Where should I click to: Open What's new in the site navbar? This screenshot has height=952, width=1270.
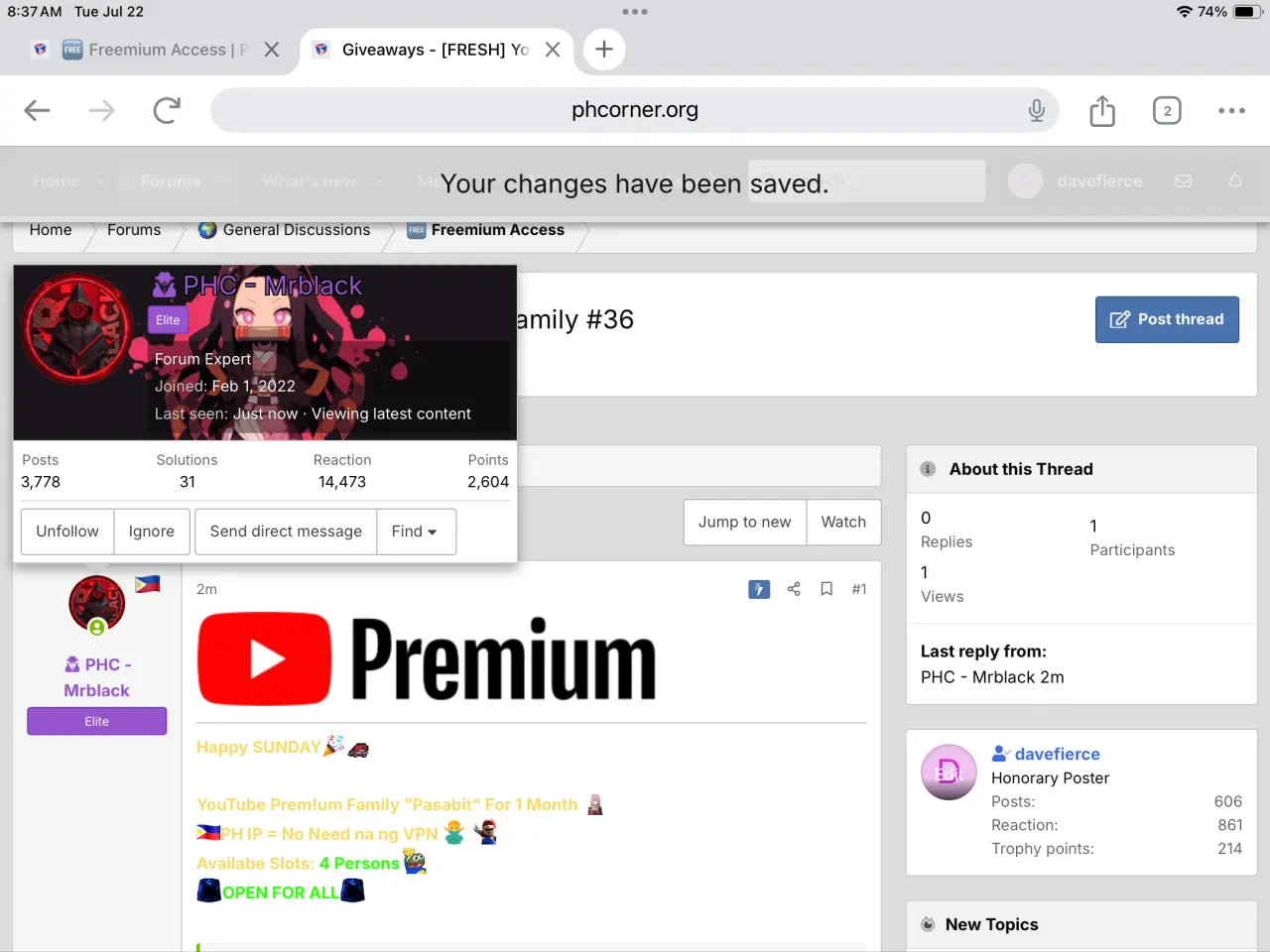pyautogui.click(x=310, y=181)
